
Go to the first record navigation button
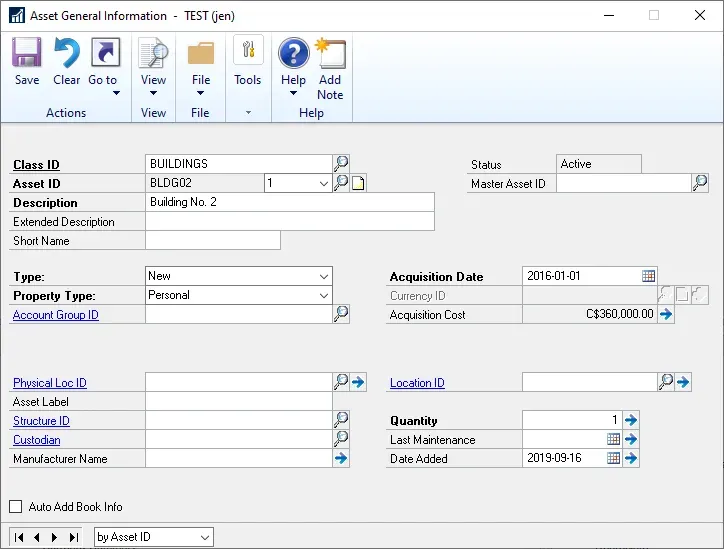[x=19, y=538]
